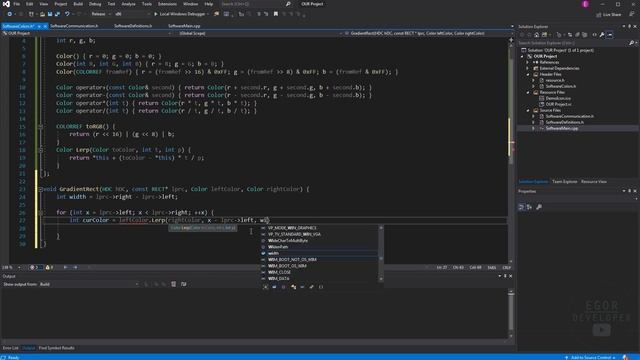Image resolution: width=640 pixels, height=360 pixels.
Task: Click the bookmark icon in the toolbar
Action: coord(276,14)
